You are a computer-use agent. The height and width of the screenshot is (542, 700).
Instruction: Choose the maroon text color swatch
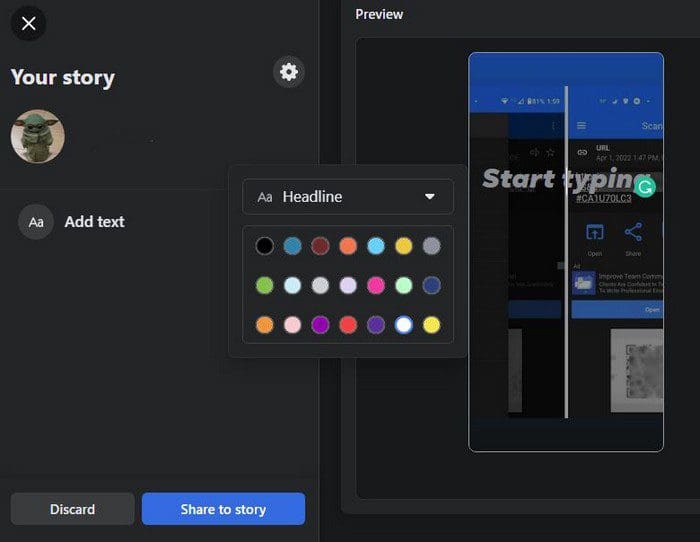320,246
